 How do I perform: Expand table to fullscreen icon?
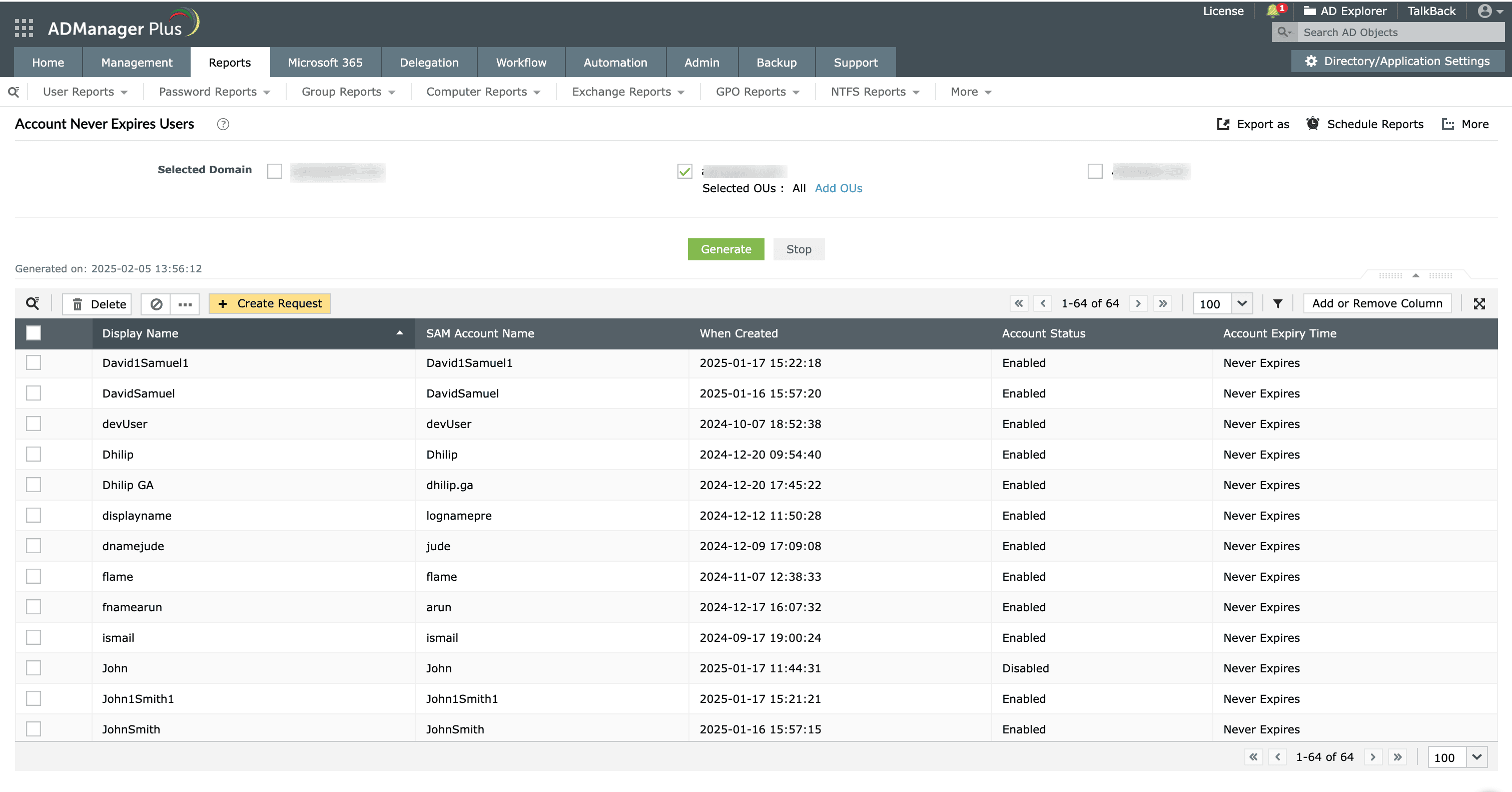click(1479, 303)
